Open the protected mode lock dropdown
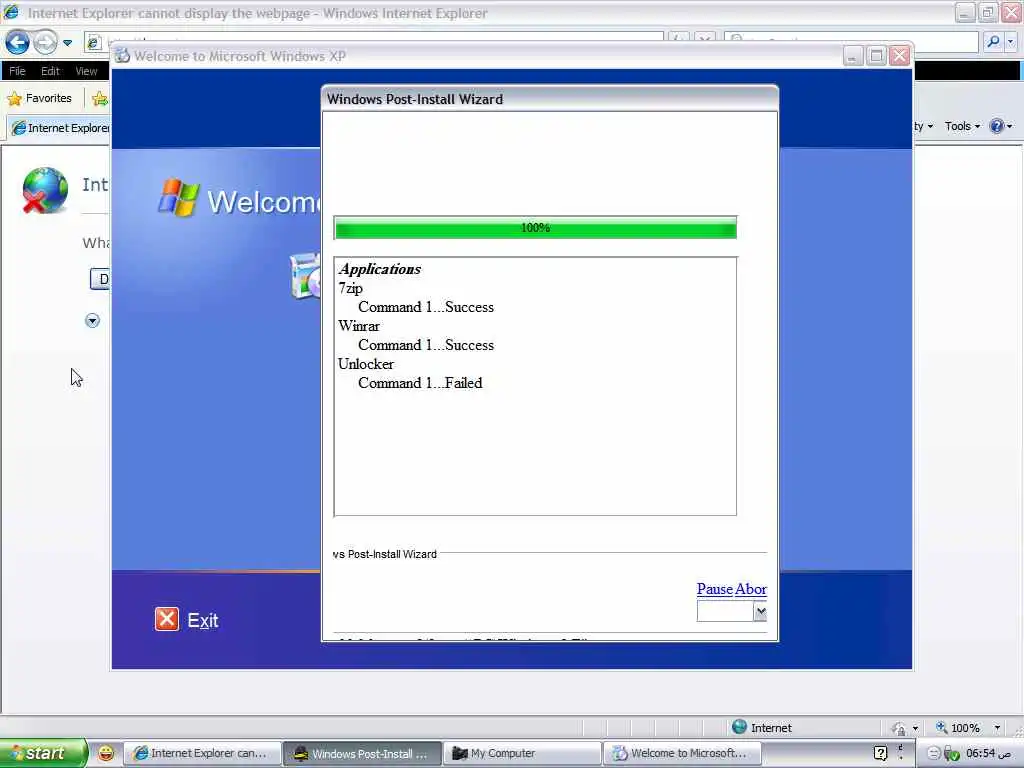Viewport: 1024px width, 768px height. [915, 728]
